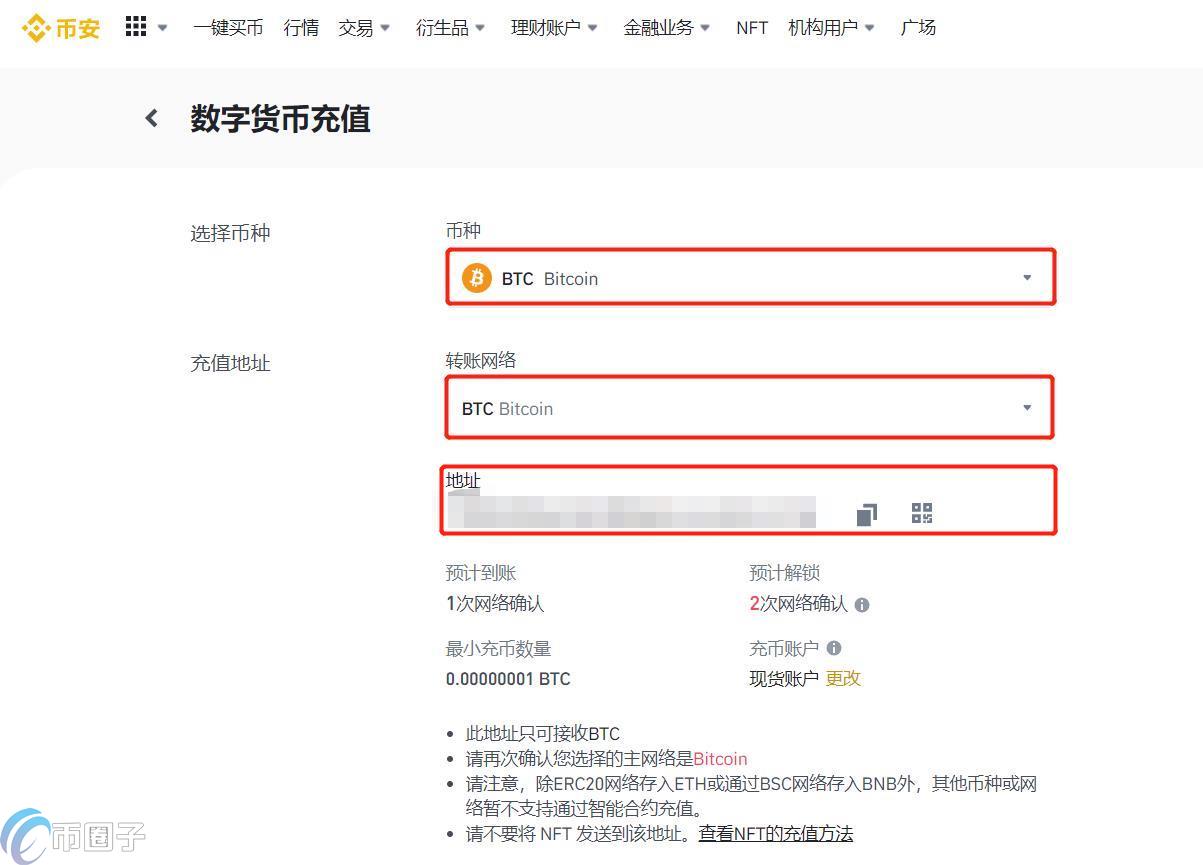Expand the 衍生品 menu
The image size is (1203, 865).
tap(451, 28)
